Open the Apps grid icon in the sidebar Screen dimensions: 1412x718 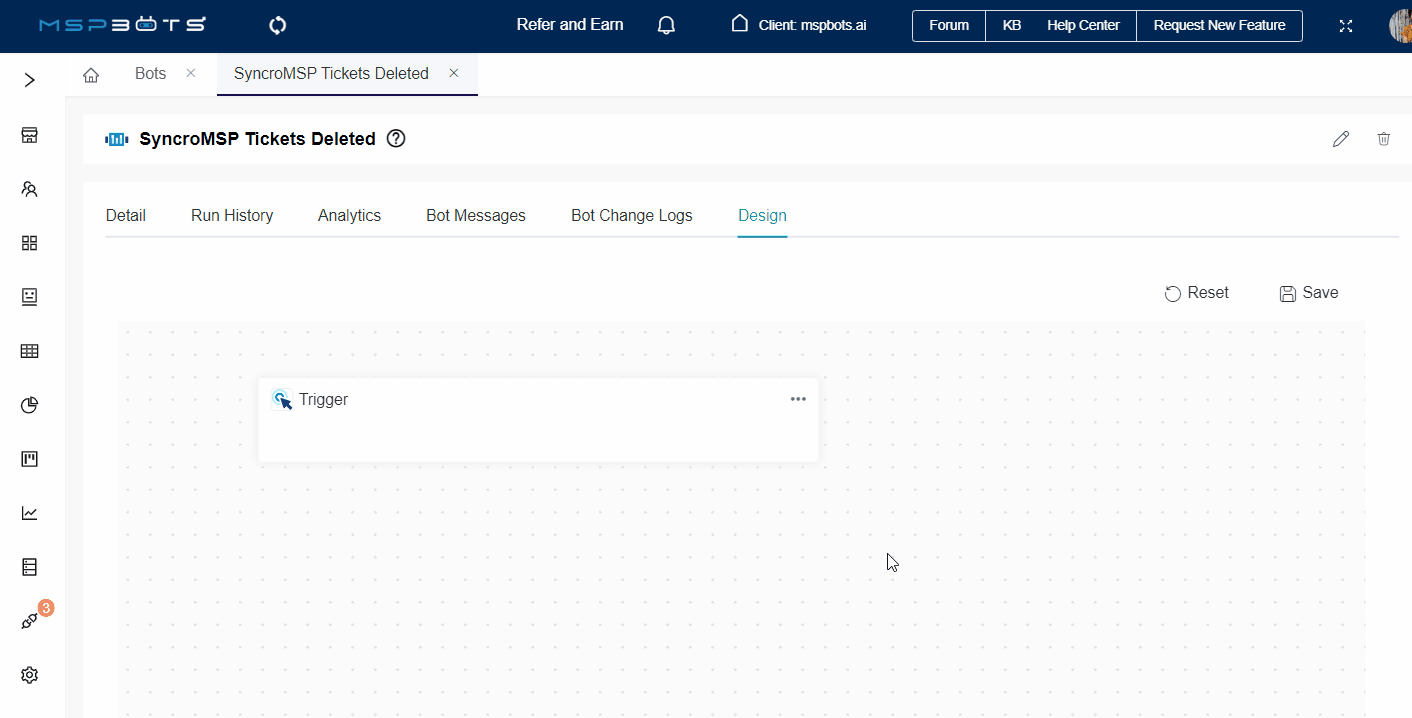tap(29, 243)
